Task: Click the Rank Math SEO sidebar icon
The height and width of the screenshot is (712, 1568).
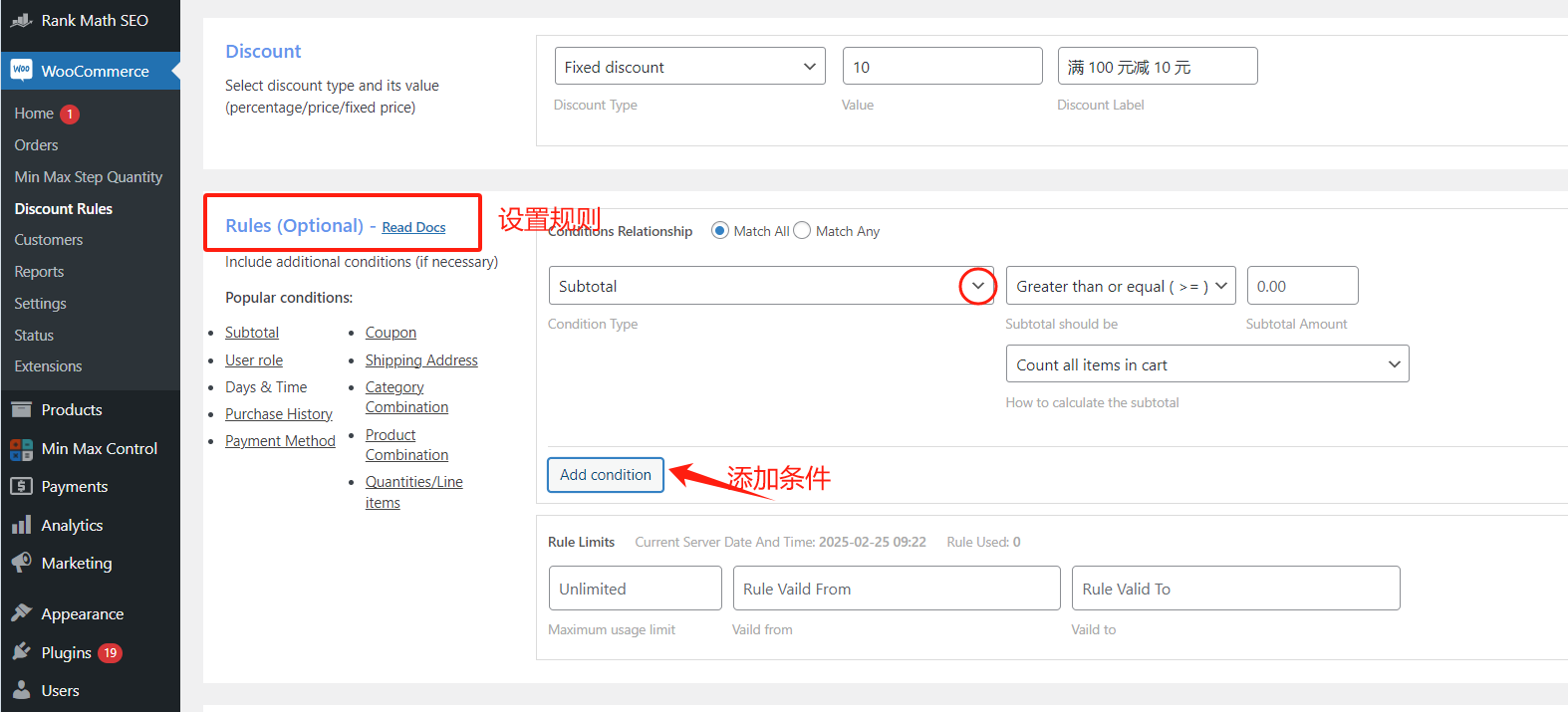Action: click(x=21, y=20)
